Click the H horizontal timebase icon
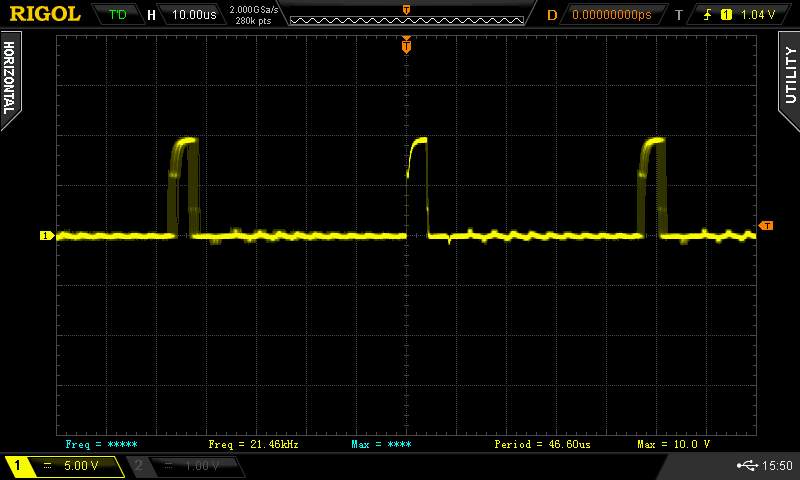 coord(151,15)
